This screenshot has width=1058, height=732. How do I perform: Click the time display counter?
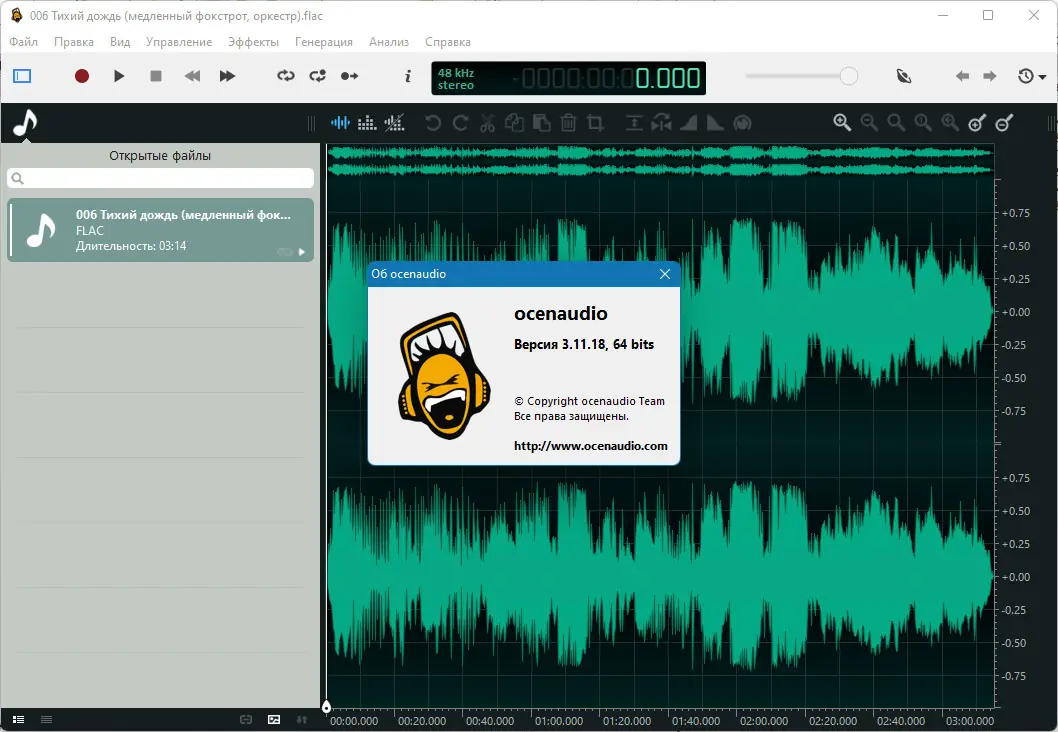568,78
